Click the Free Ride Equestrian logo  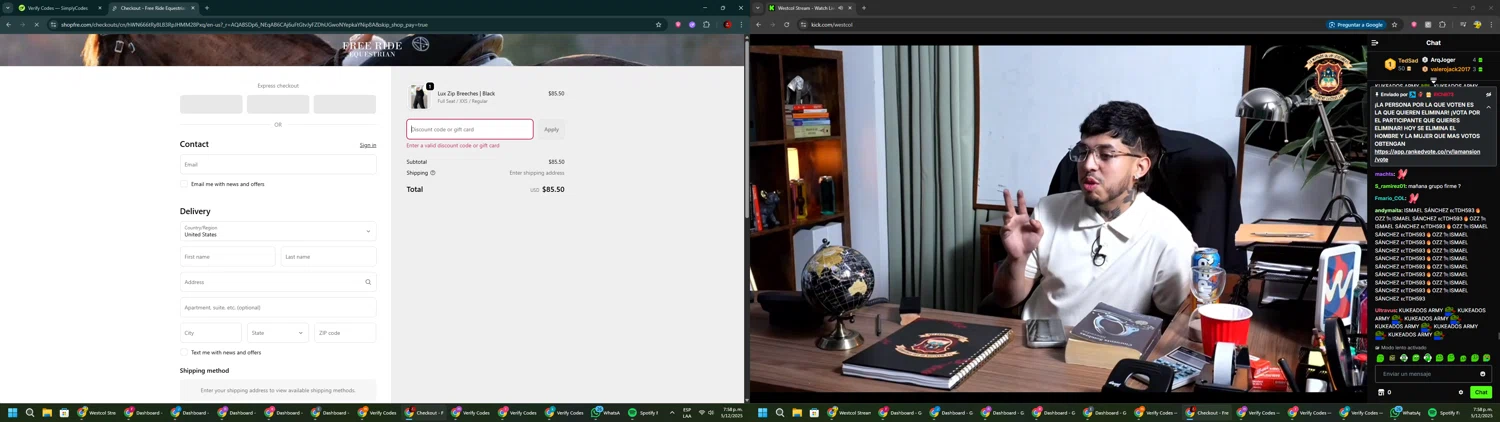385,46
